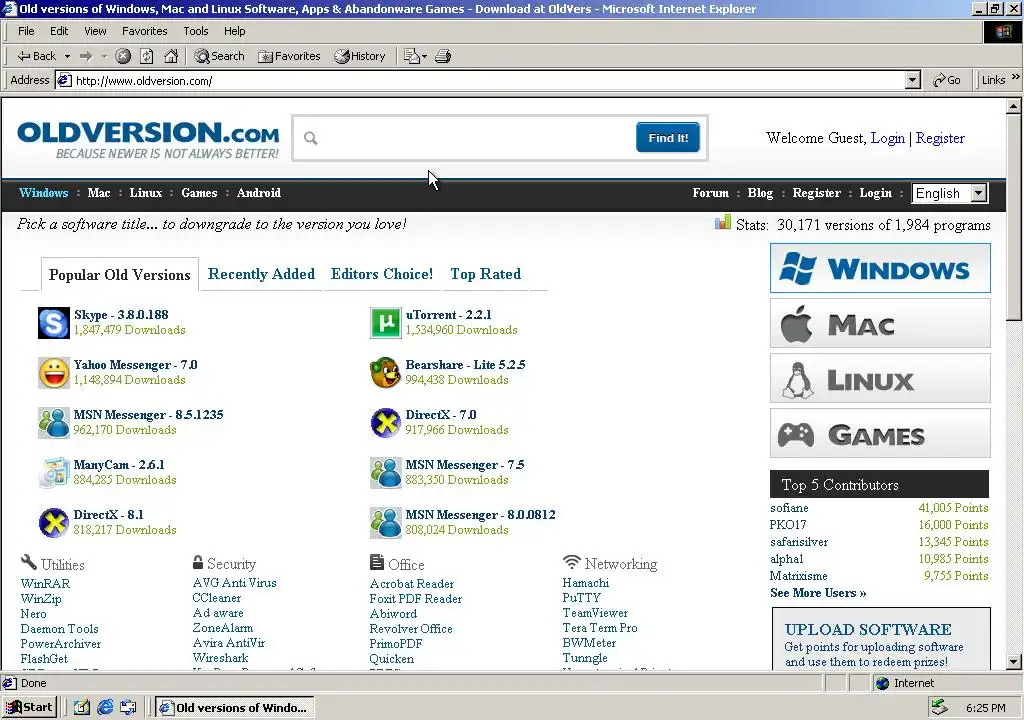Open the Search pane from the toolbar
This screenshot has width=1024, height=720.
[219, 56]
